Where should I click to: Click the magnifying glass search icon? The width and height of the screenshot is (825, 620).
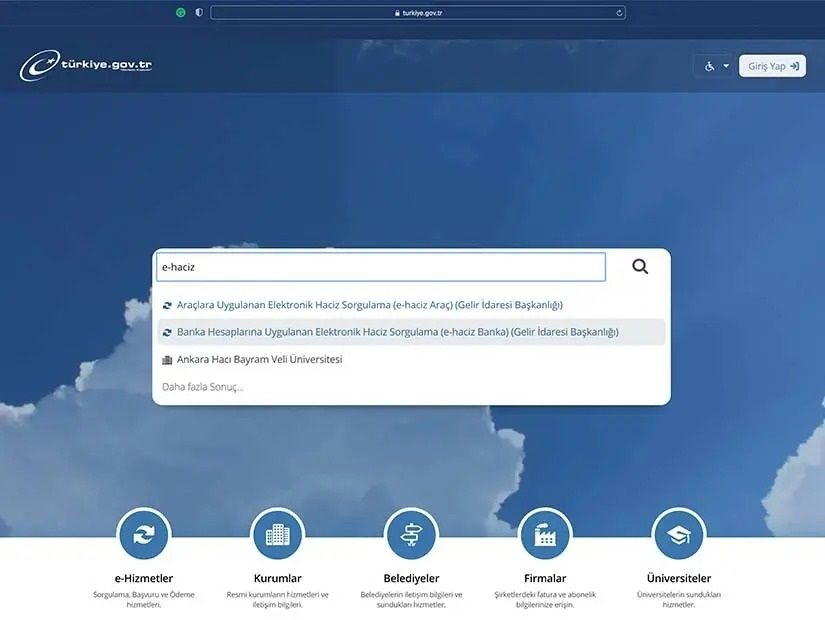(640, 266)
